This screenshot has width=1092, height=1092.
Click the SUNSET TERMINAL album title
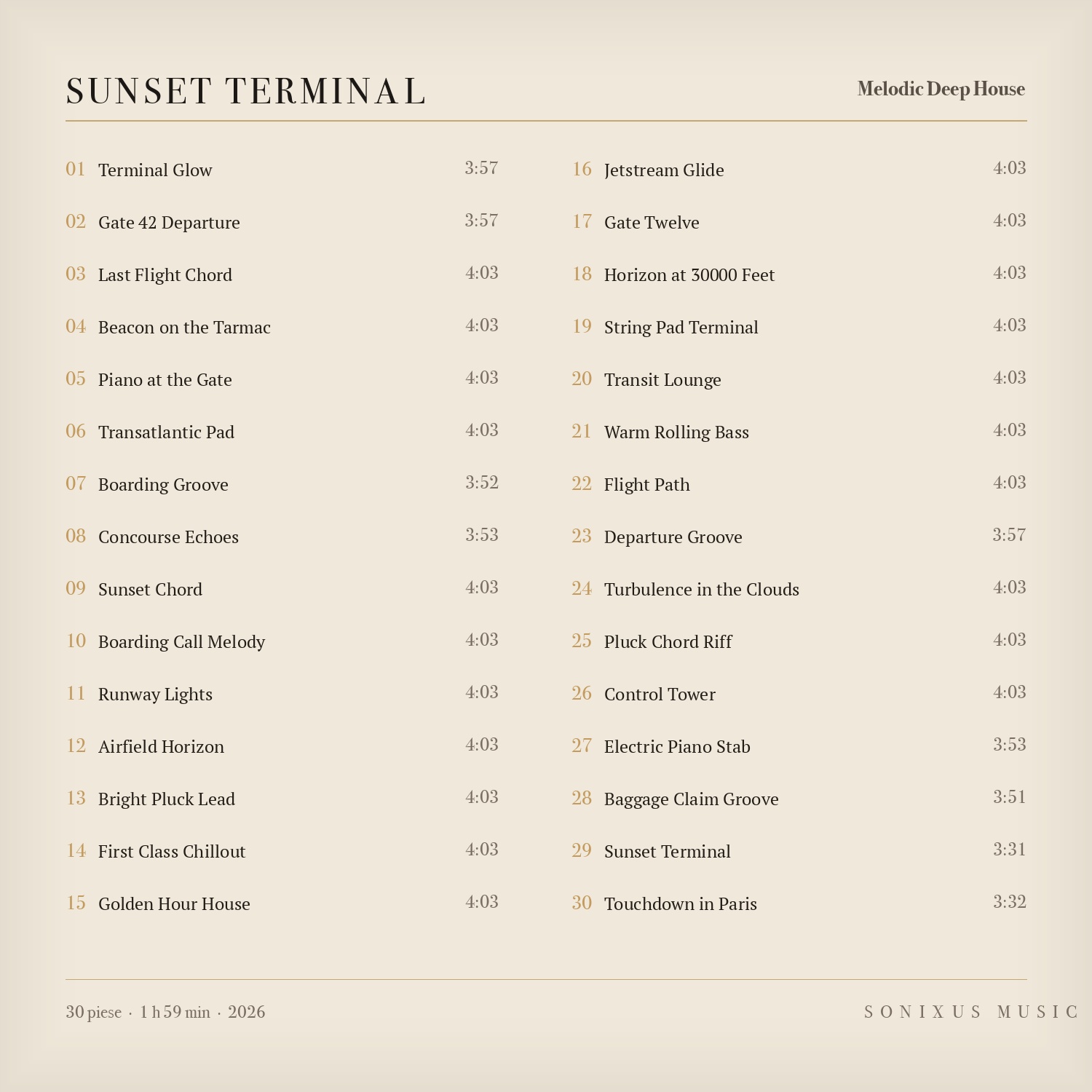[246, 92]
